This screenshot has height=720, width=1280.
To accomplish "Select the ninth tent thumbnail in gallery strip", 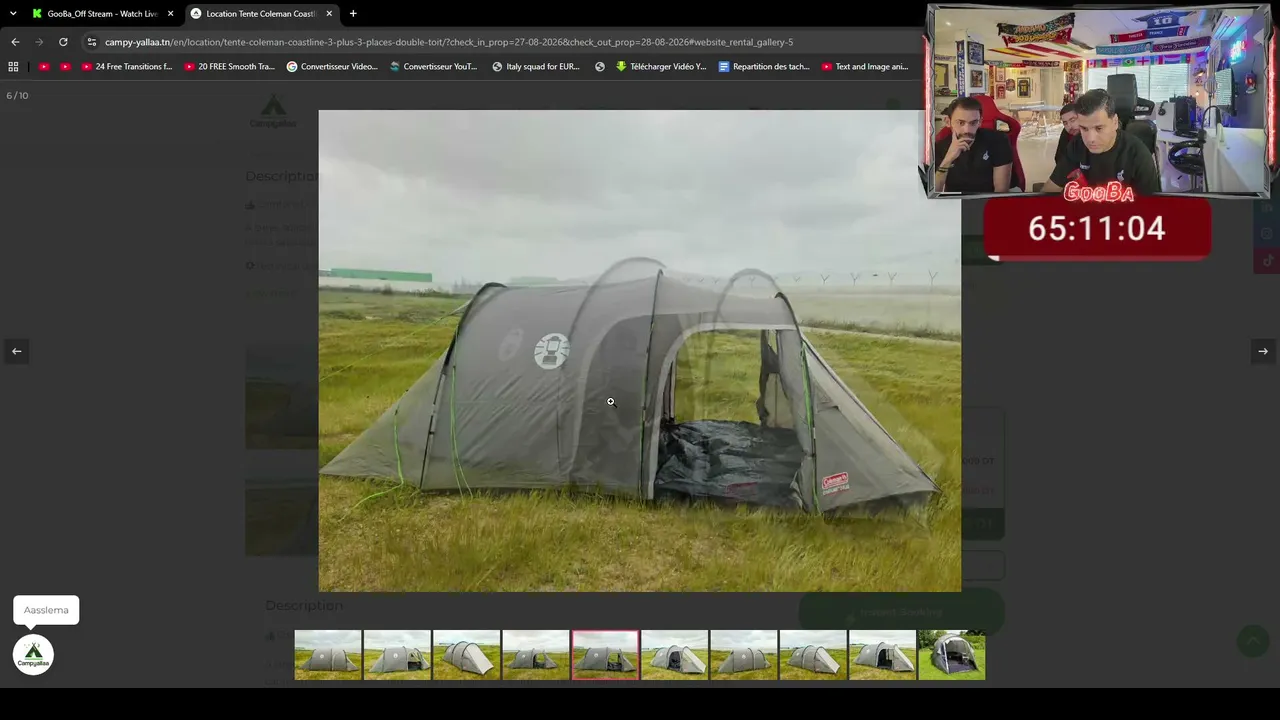I will [x=882, y=655].
